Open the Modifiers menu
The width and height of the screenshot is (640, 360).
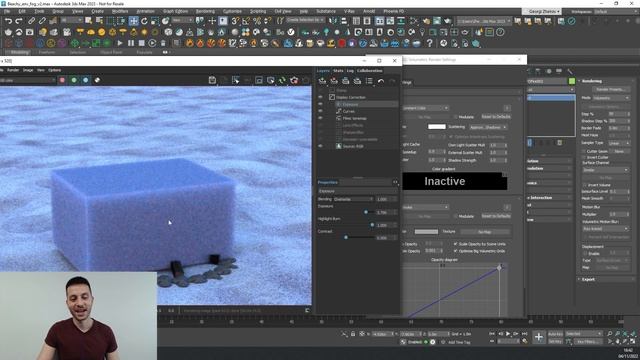pos(120,11)
